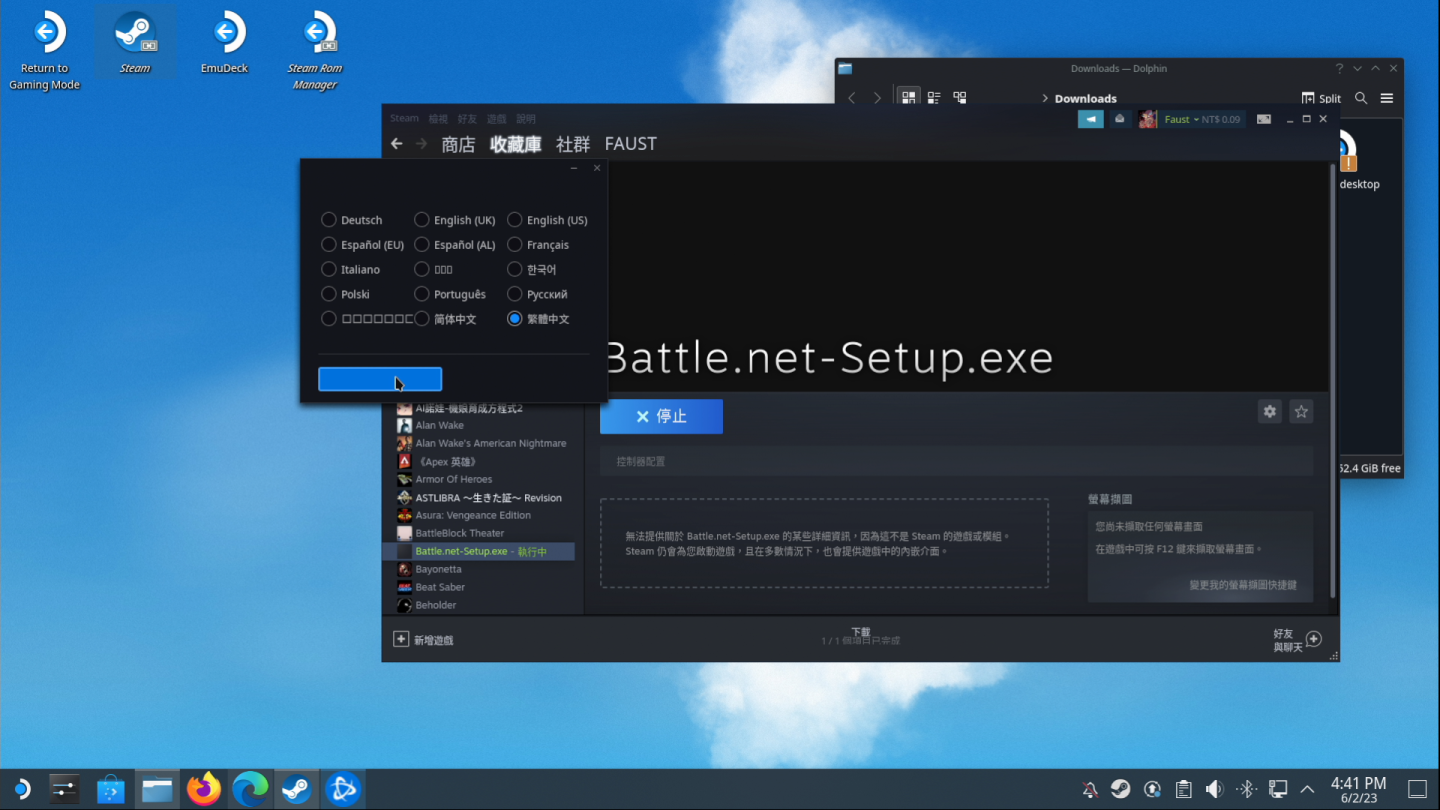1440x810 pixels.
Task: Select Beholder in library list
Action: tap(435, 605)
